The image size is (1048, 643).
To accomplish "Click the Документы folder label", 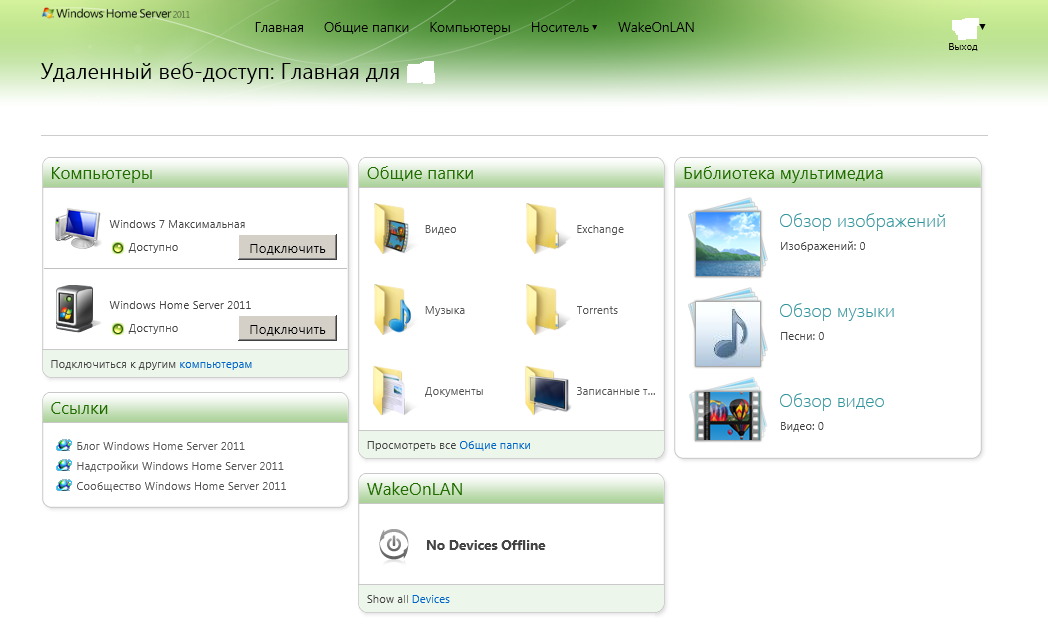I will (x=454, y=391).
